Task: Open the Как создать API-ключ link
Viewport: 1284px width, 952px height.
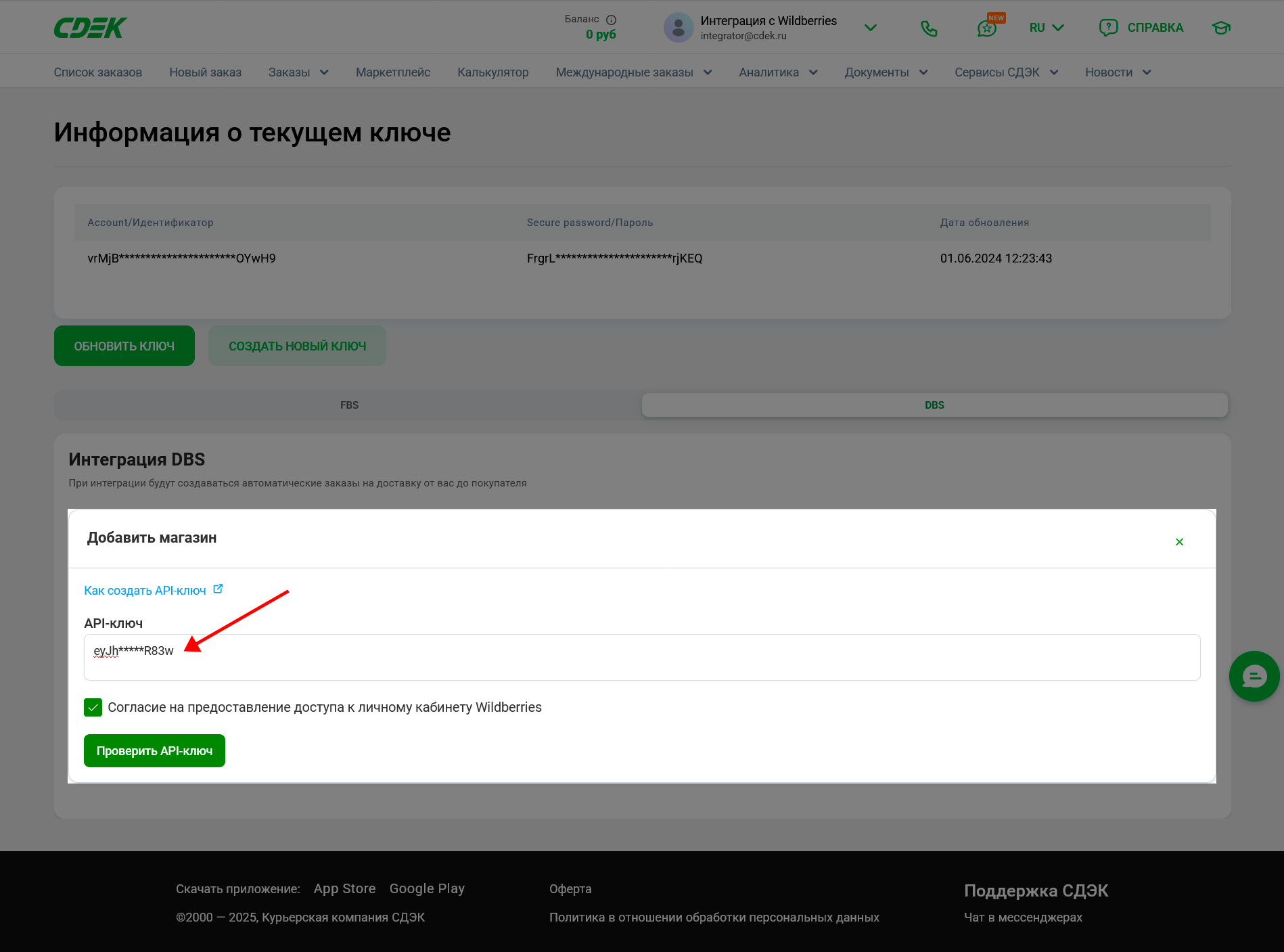Action: pos(145,591)
